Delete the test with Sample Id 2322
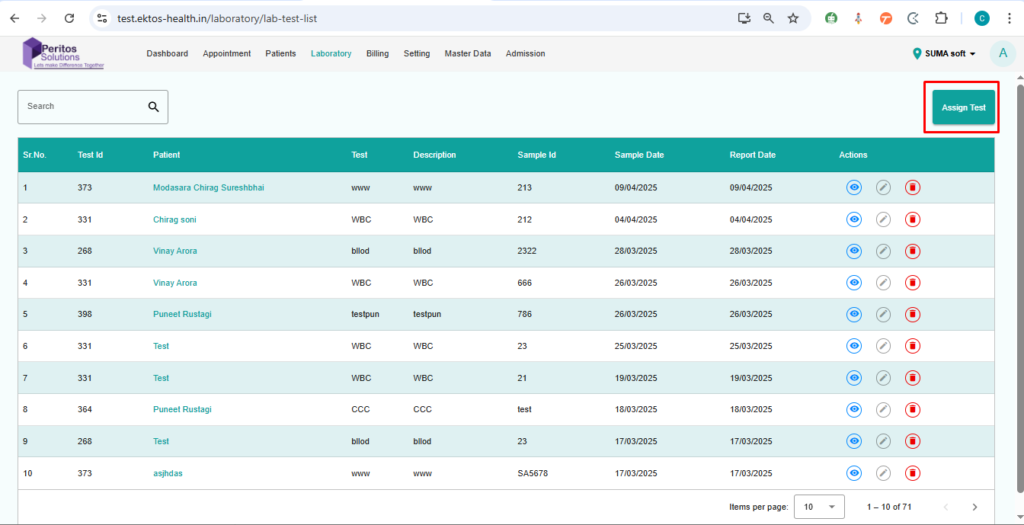1024x525 pixels. point(912,251)
